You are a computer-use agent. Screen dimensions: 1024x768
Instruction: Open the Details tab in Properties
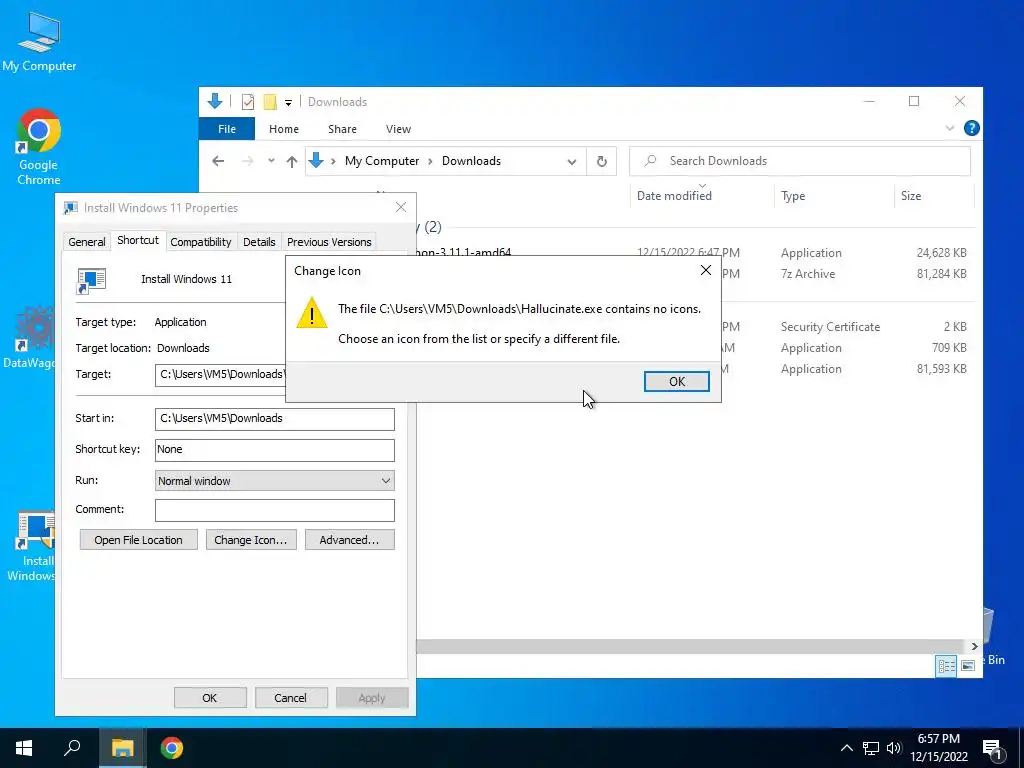point(259,242)
